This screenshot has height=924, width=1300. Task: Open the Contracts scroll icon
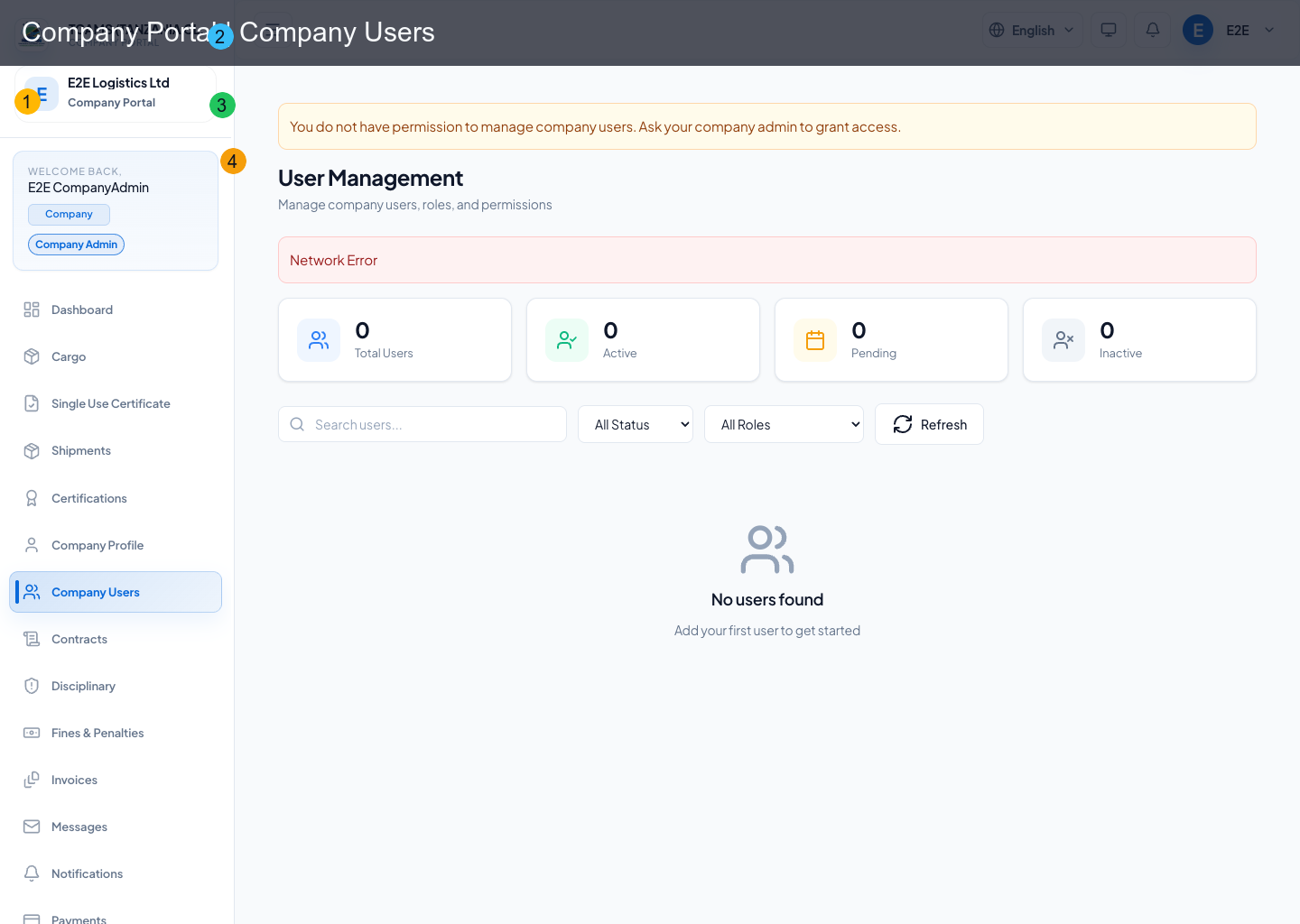coord(32,639)
